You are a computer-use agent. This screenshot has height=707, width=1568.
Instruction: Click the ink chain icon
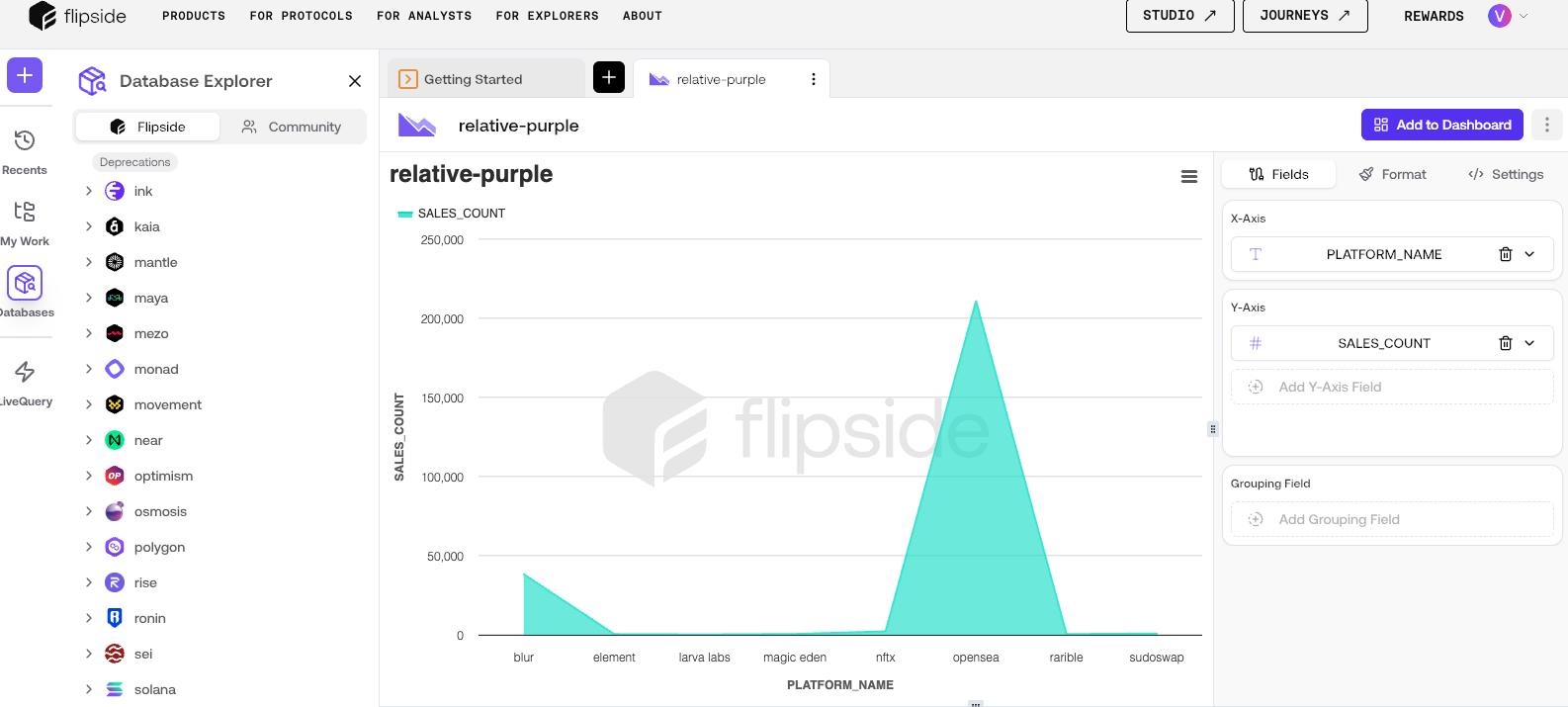[x=115, y=191]
